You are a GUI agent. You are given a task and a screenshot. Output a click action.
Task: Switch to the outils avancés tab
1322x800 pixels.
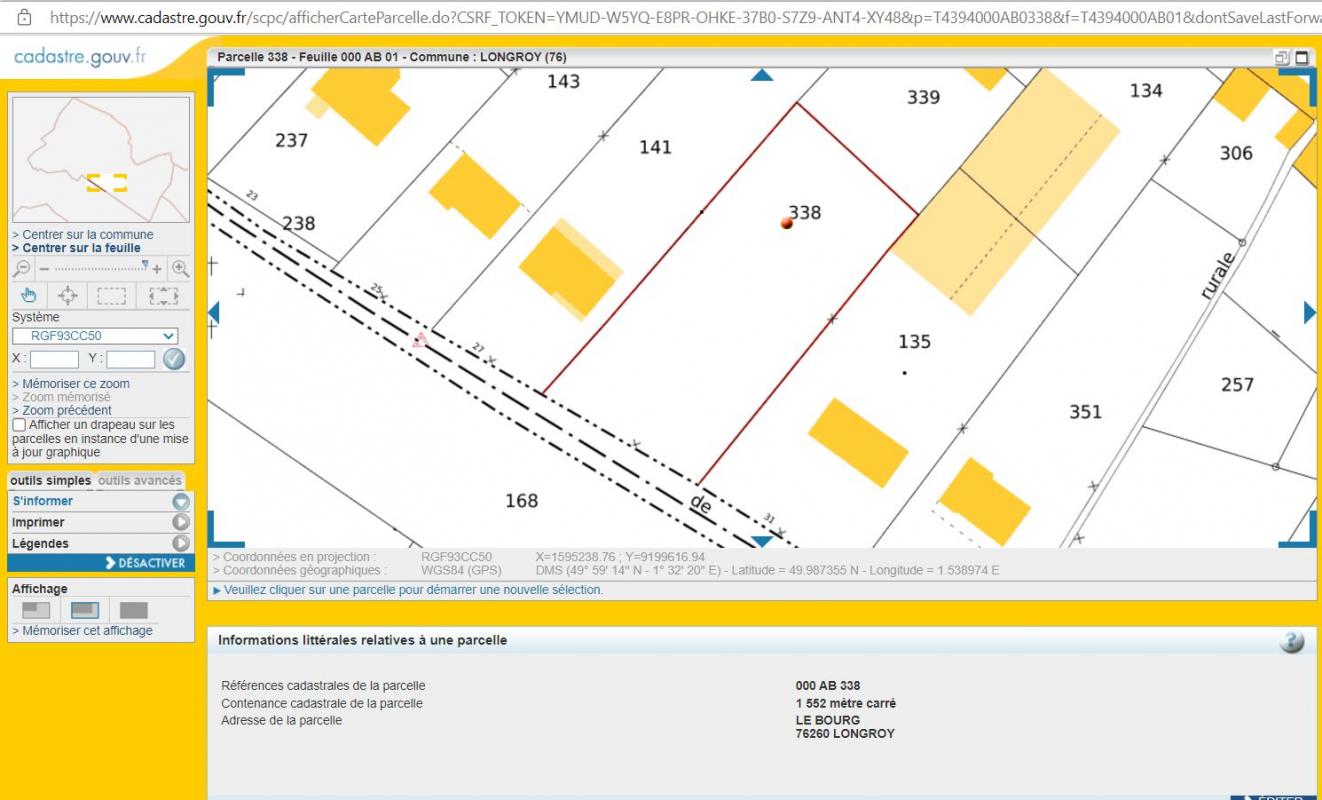(140, 481)
